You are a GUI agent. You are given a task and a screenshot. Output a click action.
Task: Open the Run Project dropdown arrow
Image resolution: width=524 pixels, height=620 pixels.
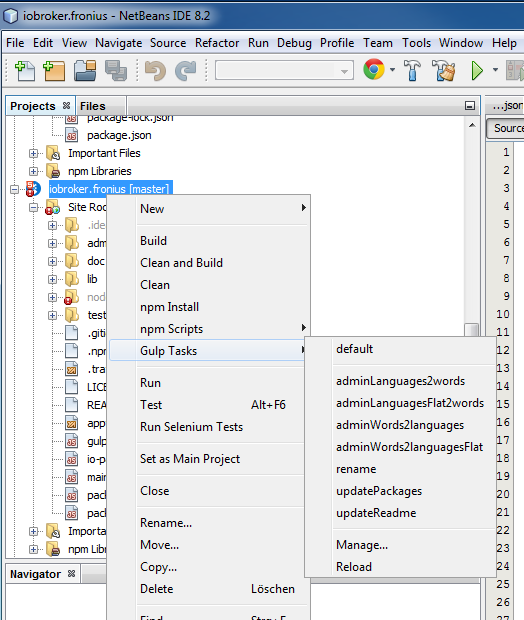tap(495, 70)
